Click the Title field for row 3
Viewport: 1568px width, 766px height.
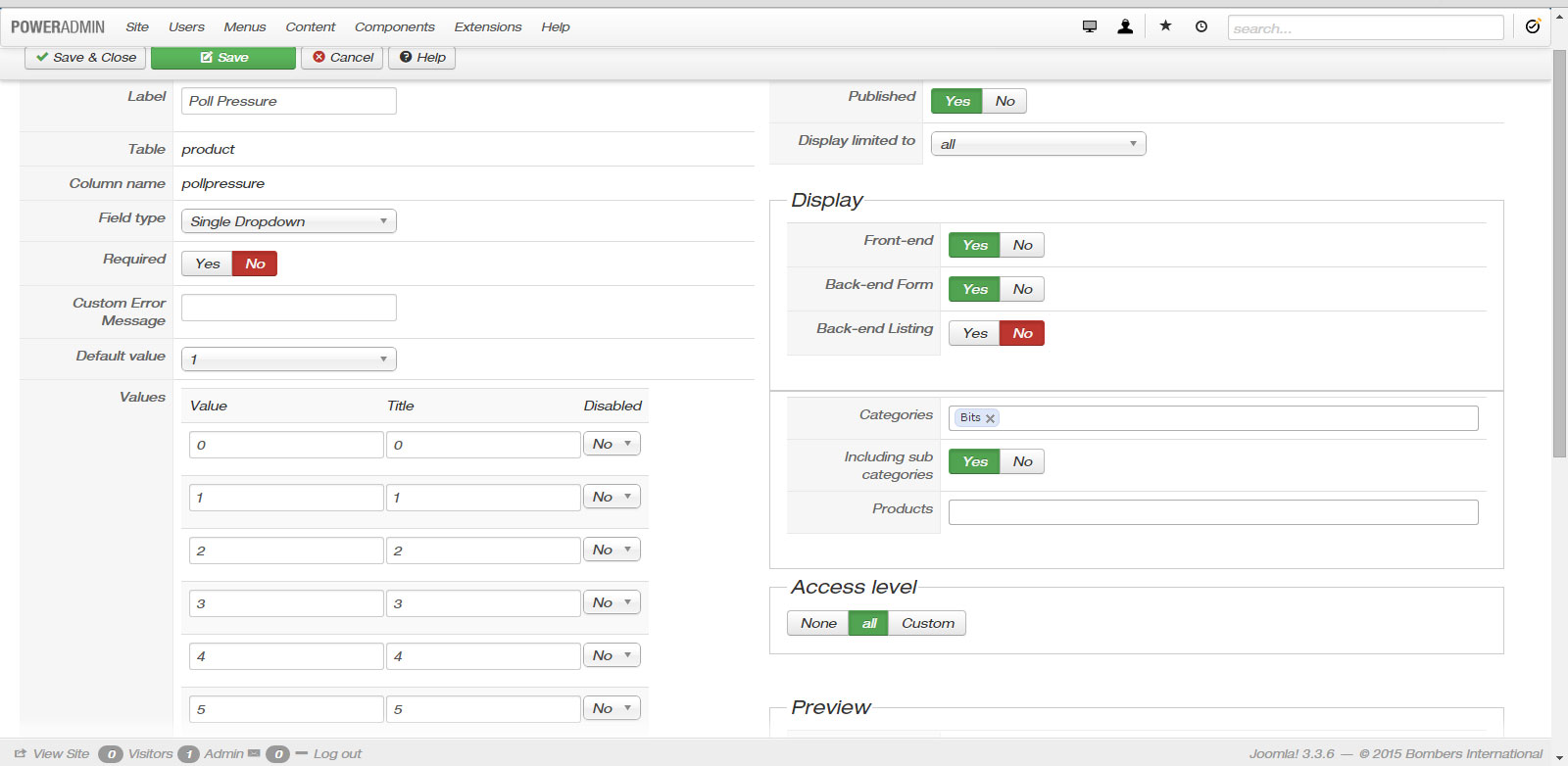point(483,603)
